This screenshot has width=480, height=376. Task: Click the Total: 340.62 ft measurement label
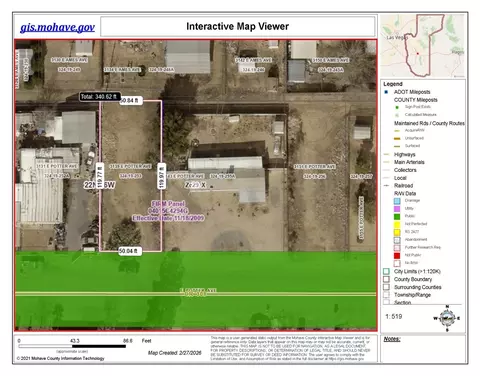click(x=99, y=97)
